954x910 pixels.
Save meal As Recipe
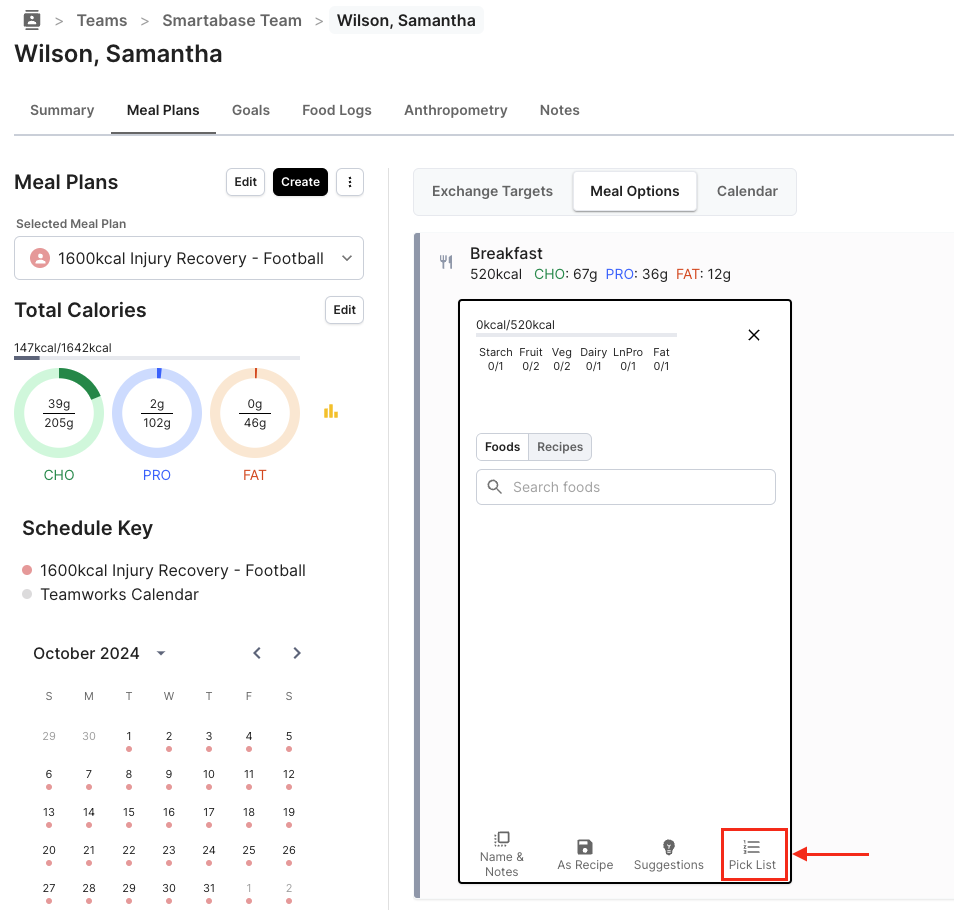[585, 855]
